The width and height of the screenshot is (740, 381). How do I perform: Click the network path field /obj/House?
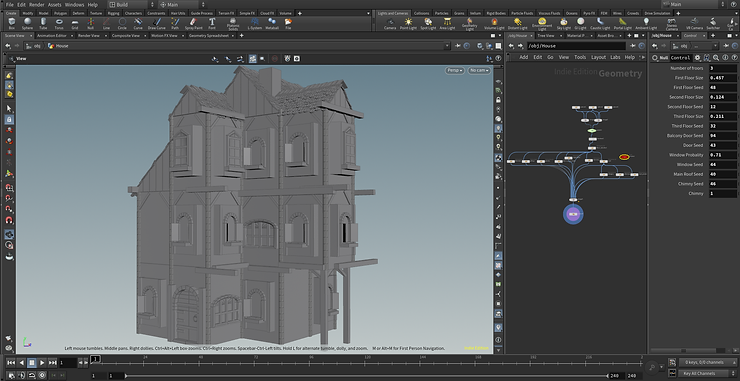576,46
